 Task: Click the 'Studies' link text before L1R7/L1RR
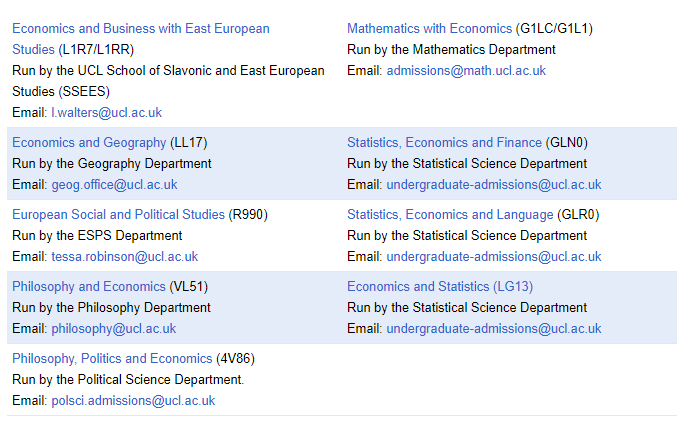pyautogui.click(x=33, y=50)
